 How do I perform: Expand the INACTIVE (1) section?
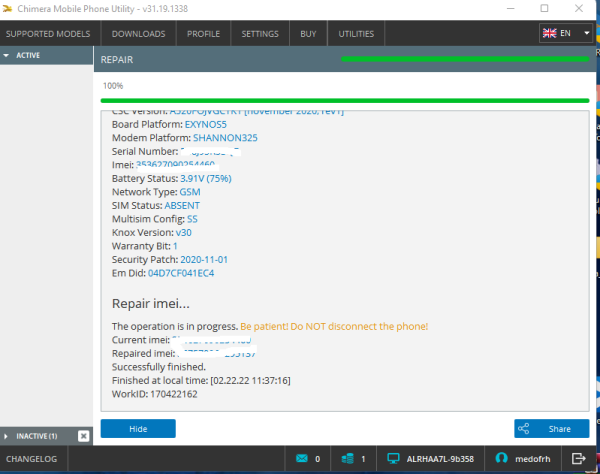[36, 436]
